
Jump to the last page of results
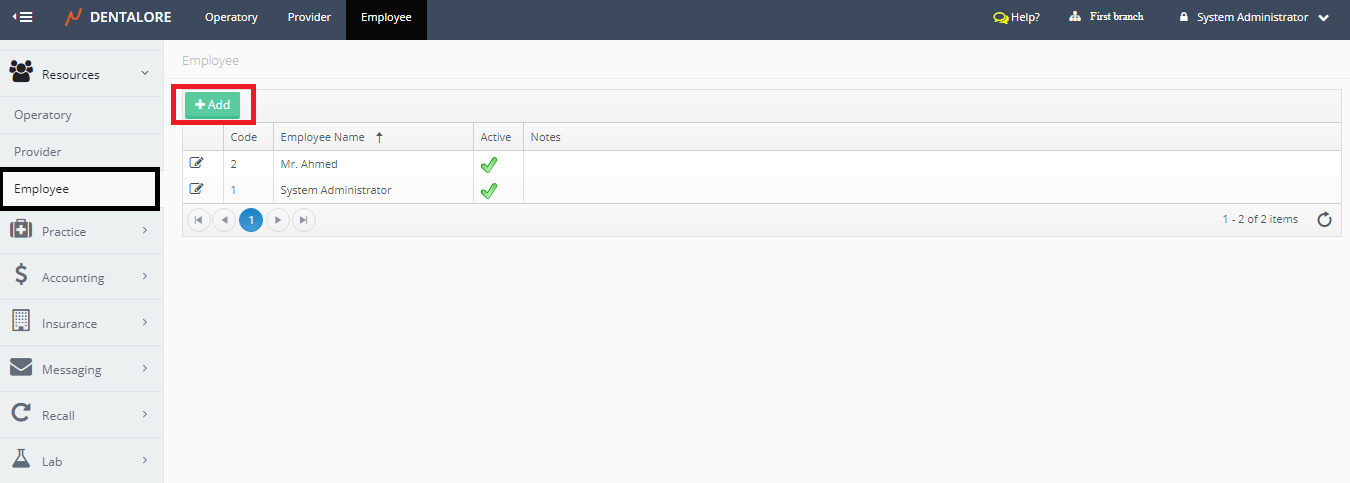pos(303,220)
